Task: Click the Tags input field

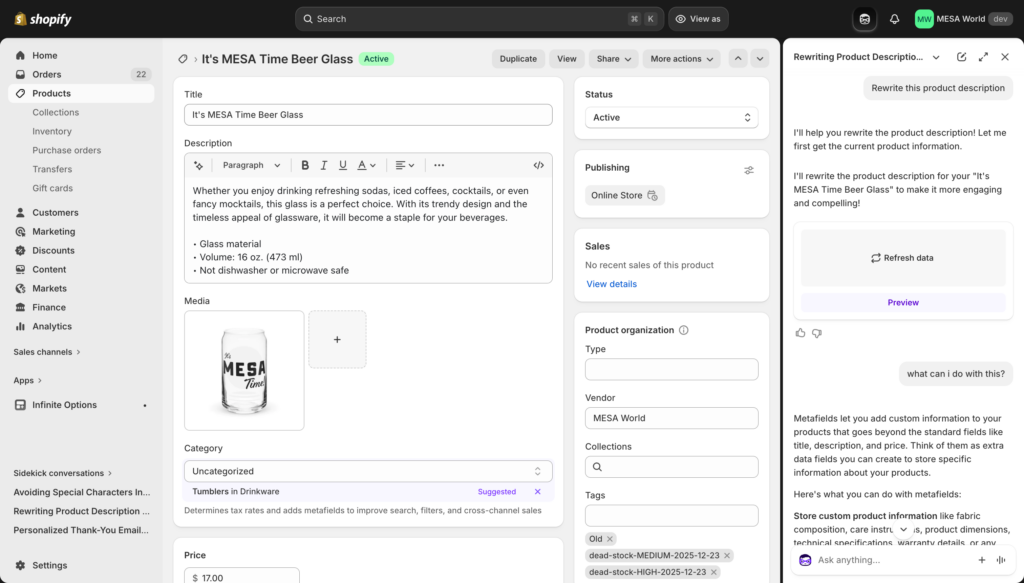Action: (x=671, y=513)
